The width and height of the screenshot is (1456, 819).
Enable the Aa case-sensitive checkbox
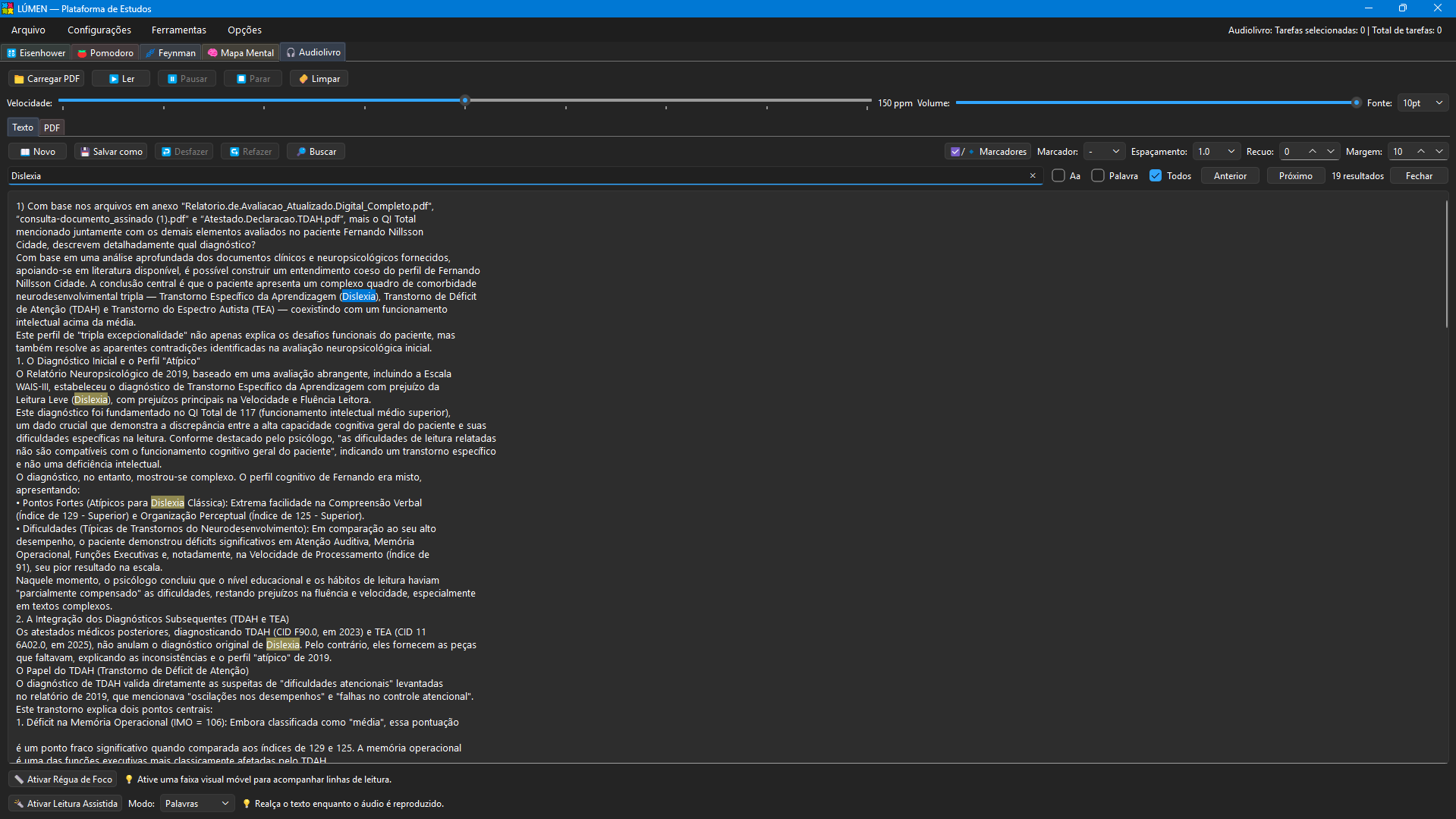click(x=1058, y=176)
